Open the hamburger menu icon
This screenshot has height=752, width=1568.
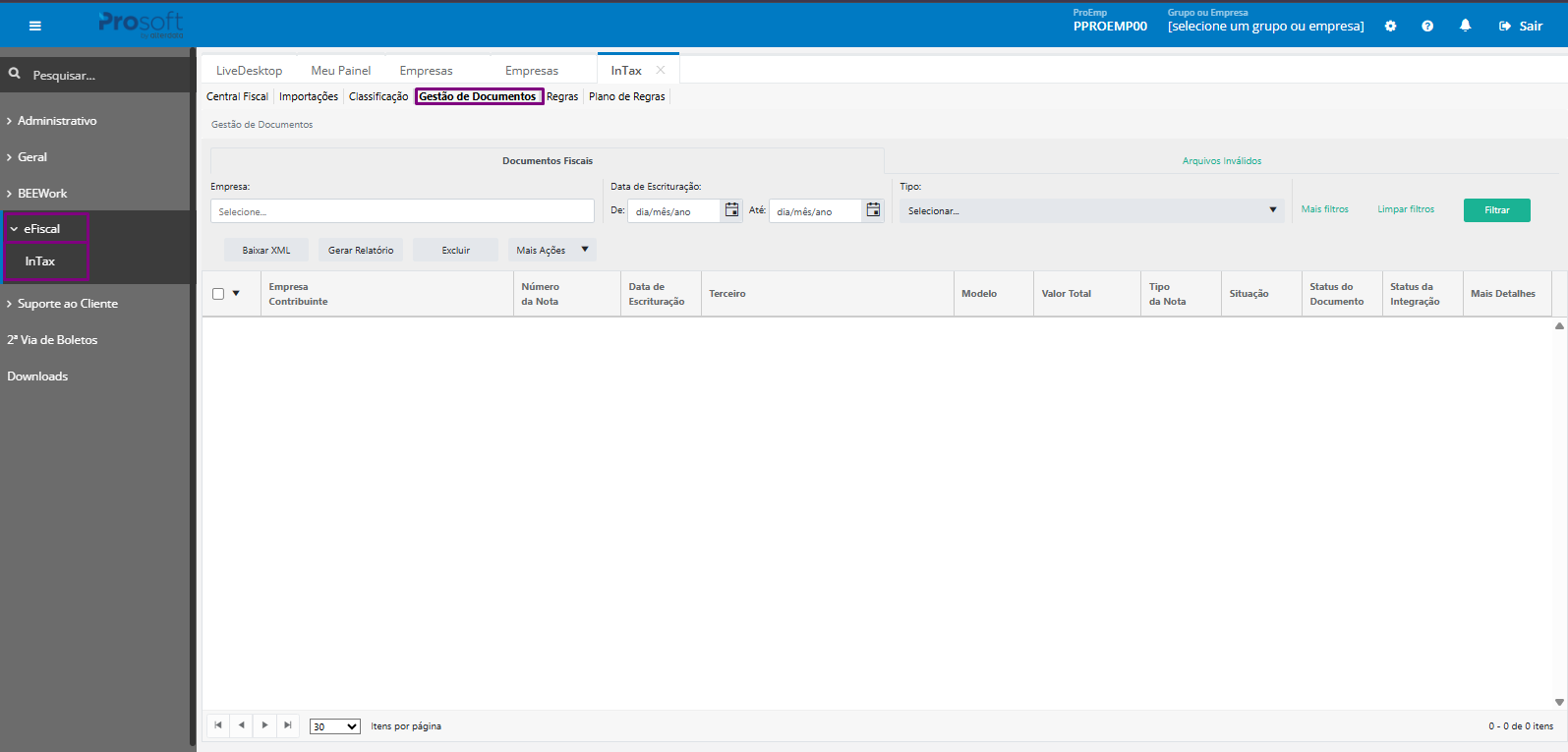[35, 26]
